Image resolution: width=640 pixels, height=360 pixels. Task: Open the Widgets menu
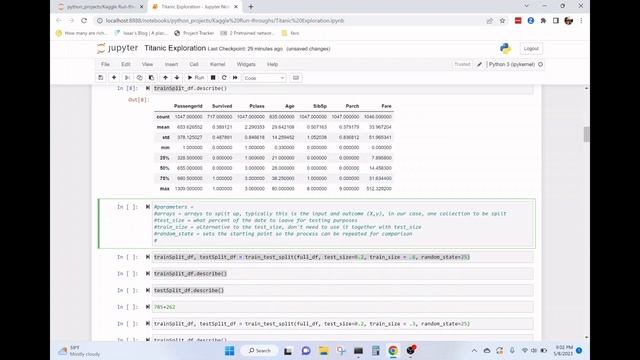click(246, 64)
